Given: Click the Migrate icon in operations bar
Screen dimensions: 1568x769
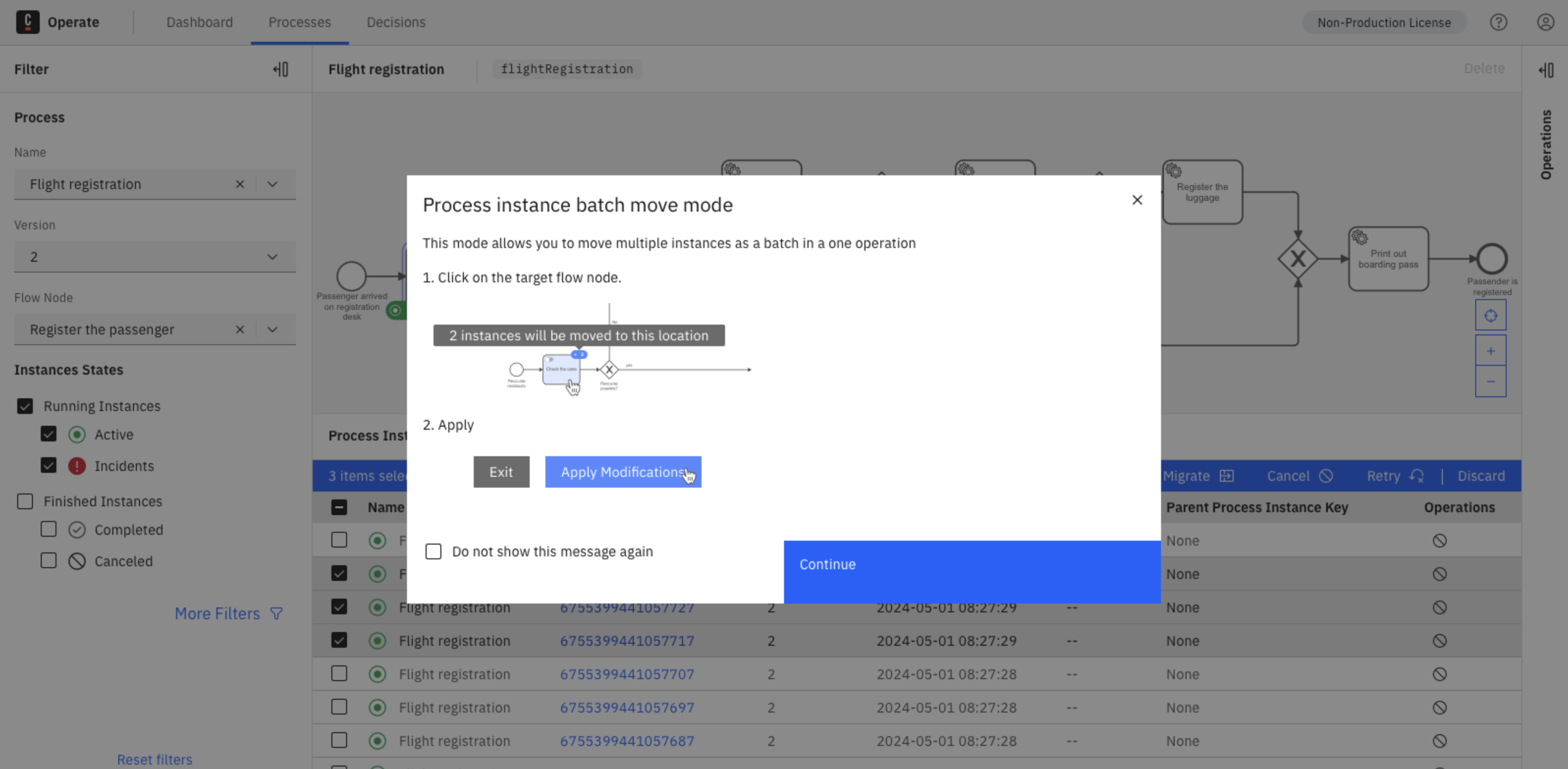Looking at the screenshot, I should tap(1227, 475).
